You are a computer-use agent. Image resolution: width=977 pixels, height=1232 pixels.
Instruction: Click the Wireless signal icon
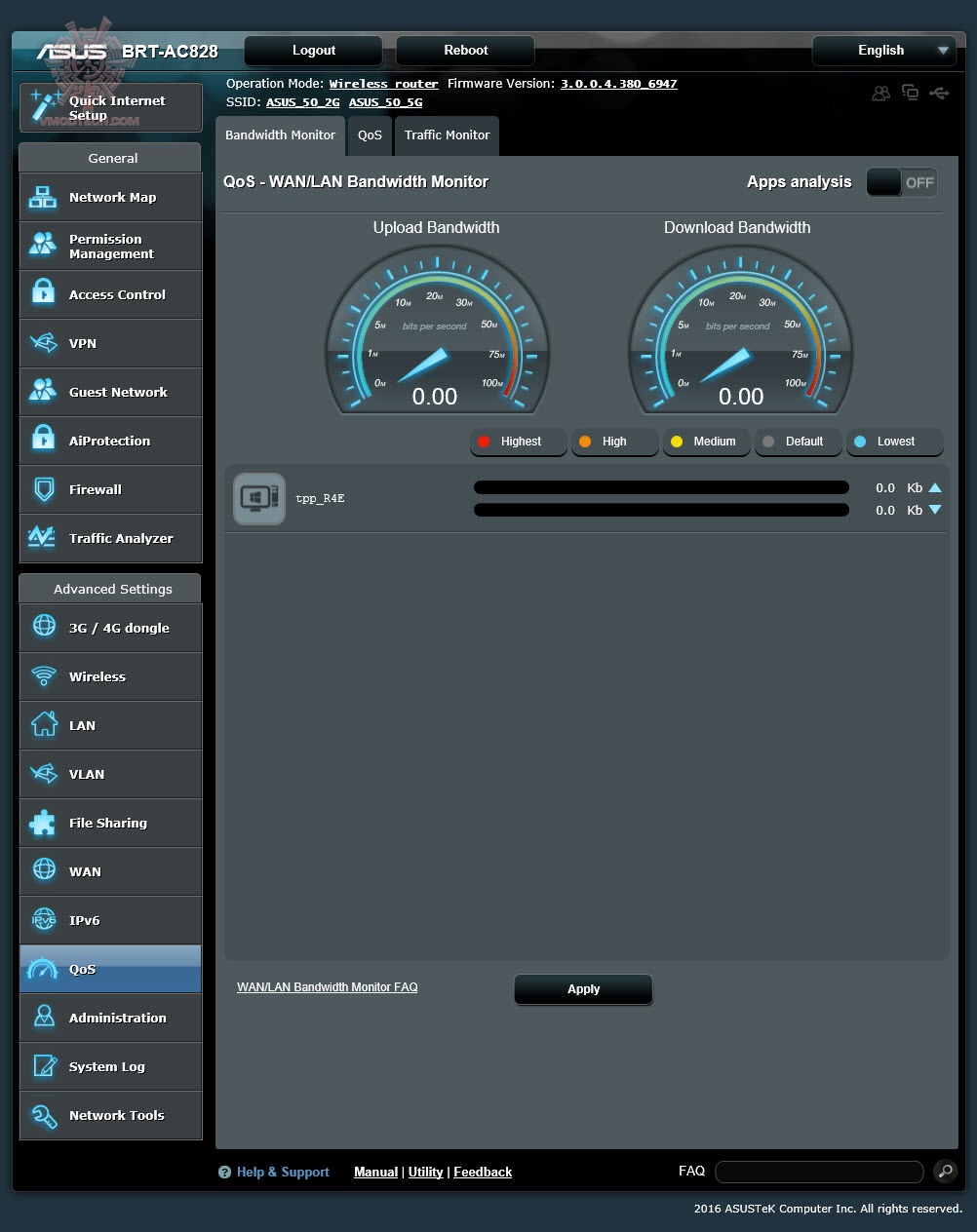44,675
